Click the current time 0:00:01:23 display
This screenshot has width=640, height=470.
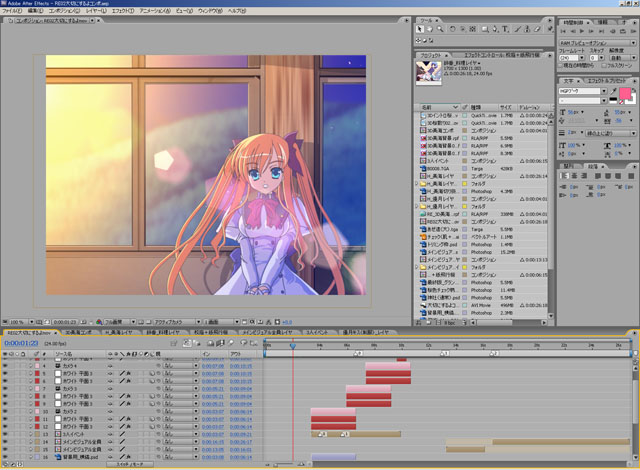click(21, 343)
